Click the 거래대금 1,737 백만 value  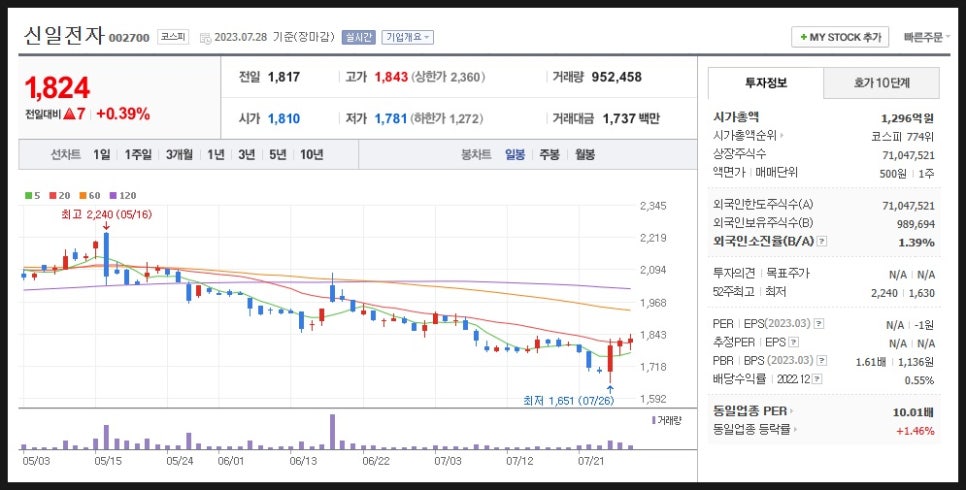pos(631,118)
